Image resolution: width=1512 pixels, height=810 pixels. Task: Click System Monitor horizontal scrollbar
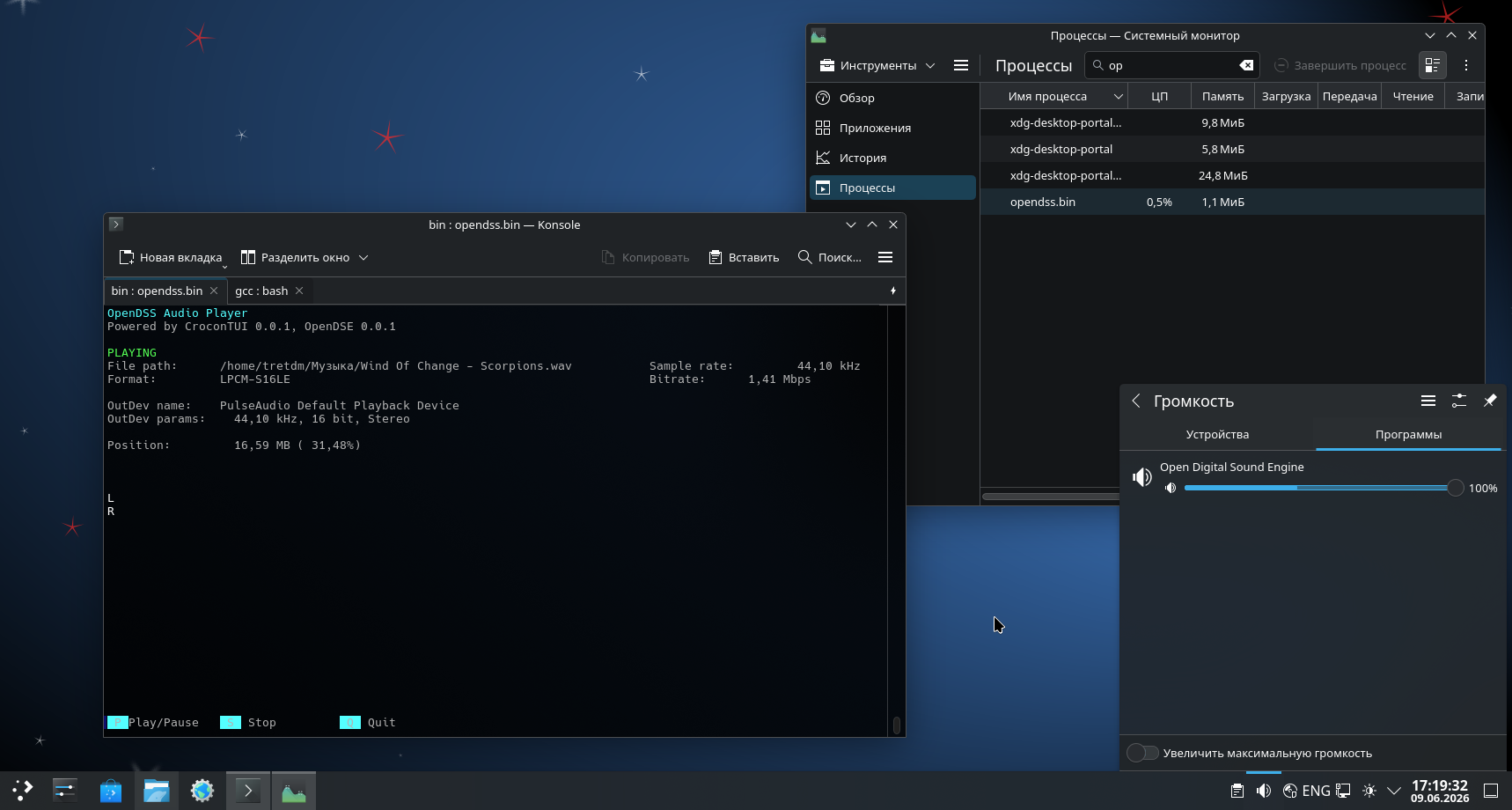[x=1051, y=497]
